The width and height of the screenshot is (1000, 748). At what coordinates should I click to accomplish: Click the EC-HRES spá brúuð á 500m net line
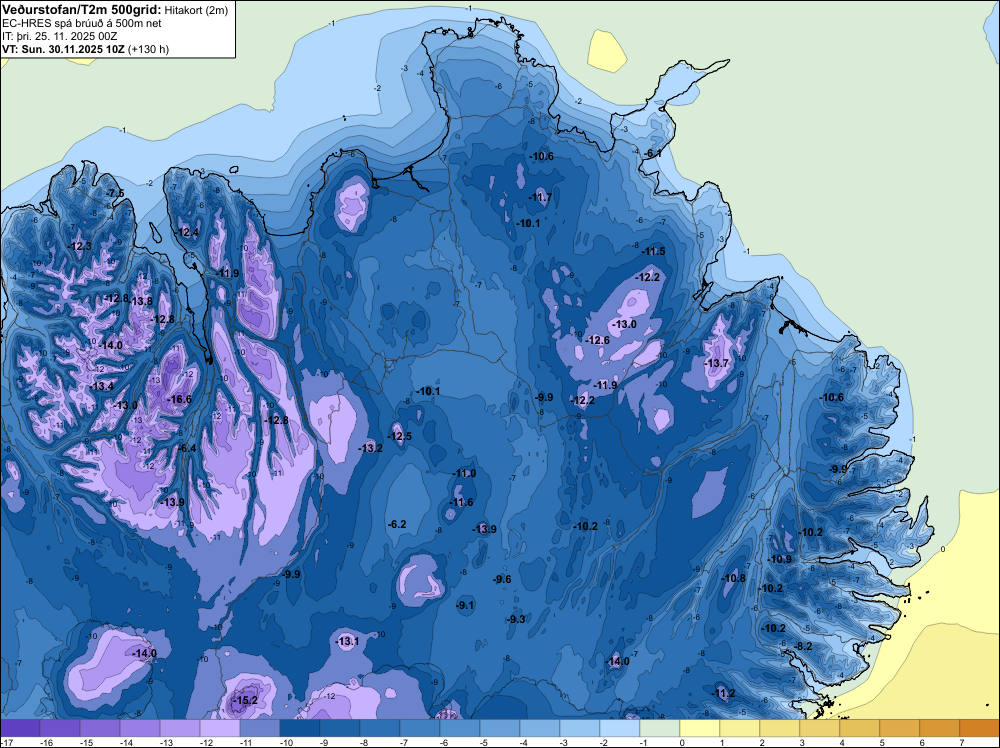[x=82, y=23]
